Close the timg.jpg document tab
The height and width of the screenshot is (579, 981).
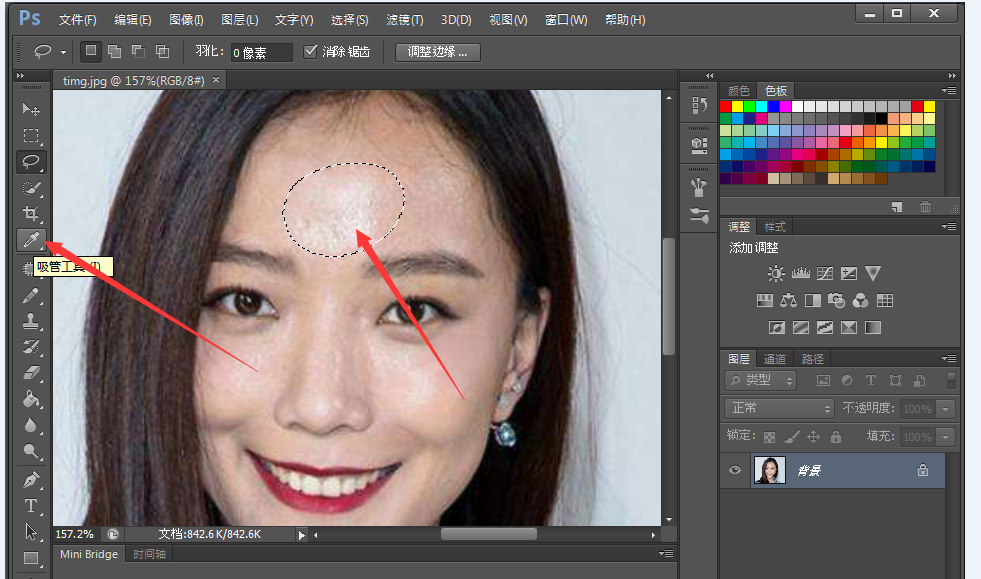pyautogui.click(x=216, y=79)
